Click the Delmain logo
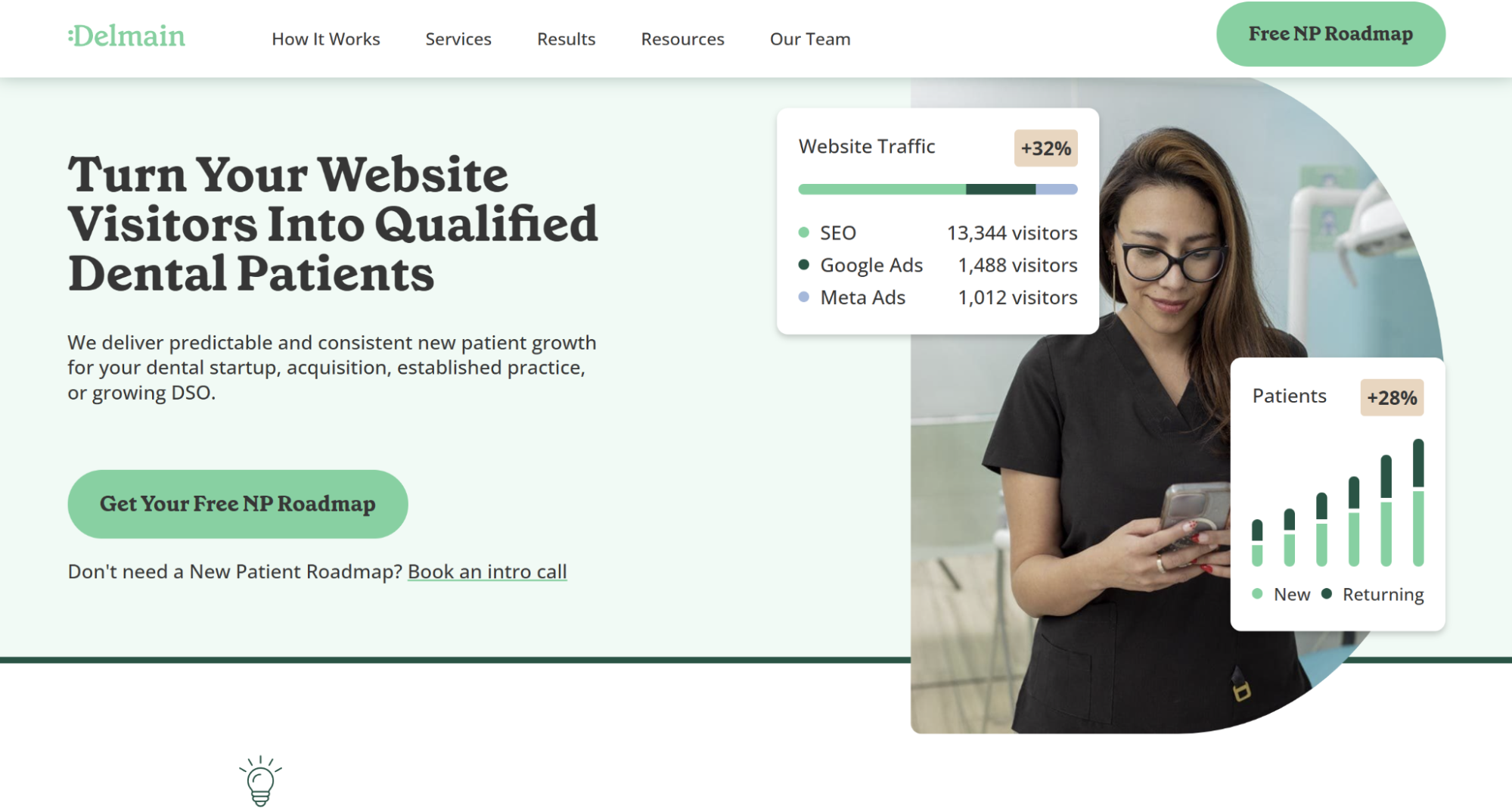This screenshot has height=809, width=1512. (x=126, y=36)
